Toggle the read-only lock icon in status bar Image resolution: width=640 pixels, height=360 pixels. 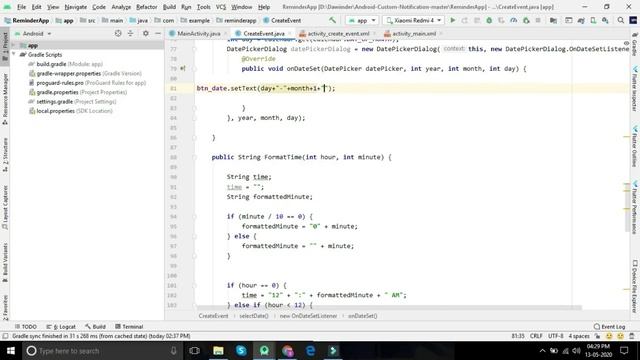[598, 336]
